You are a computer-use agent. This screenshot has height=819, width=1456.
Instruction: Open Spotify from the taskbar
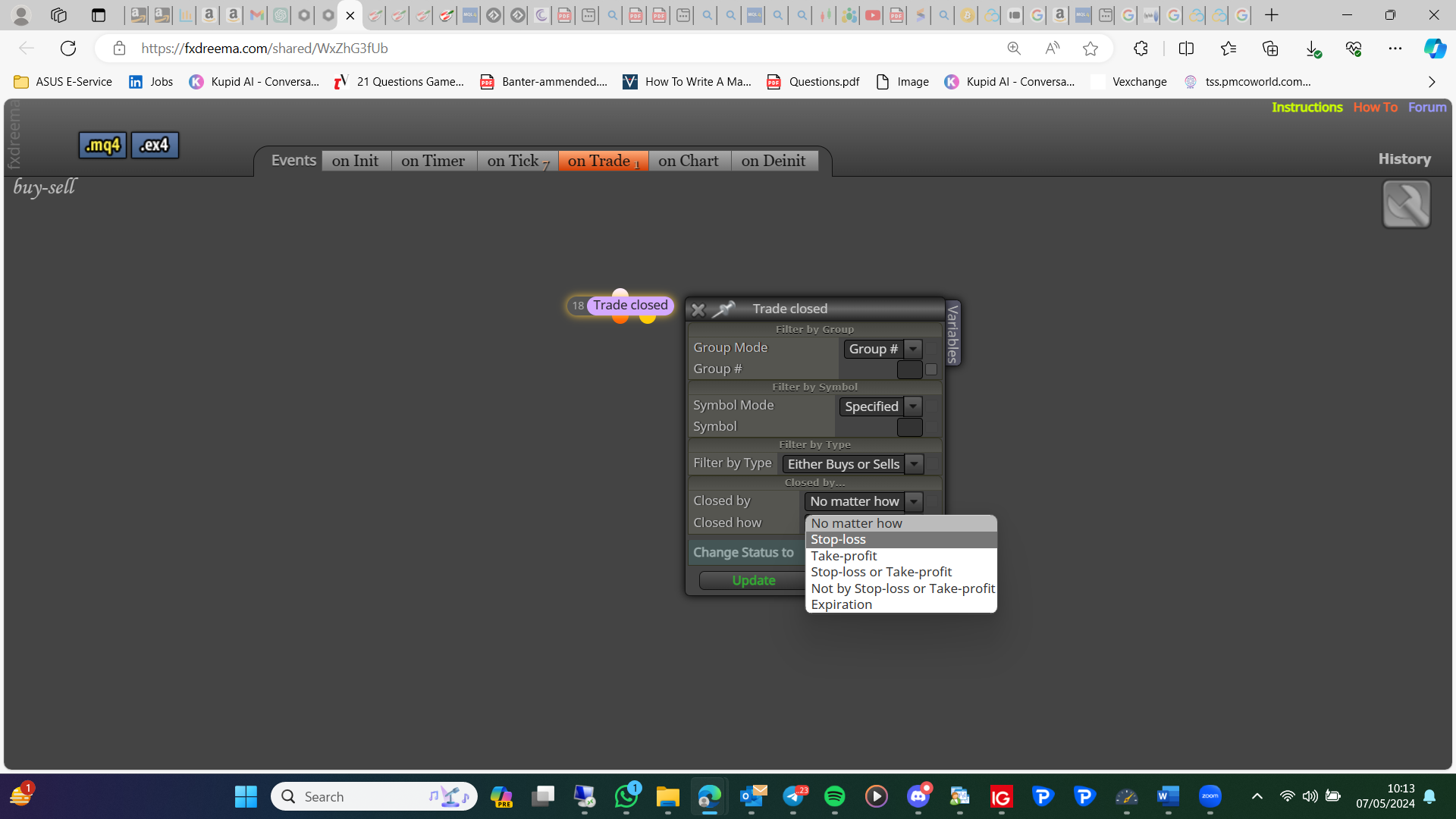click(834, 796)
